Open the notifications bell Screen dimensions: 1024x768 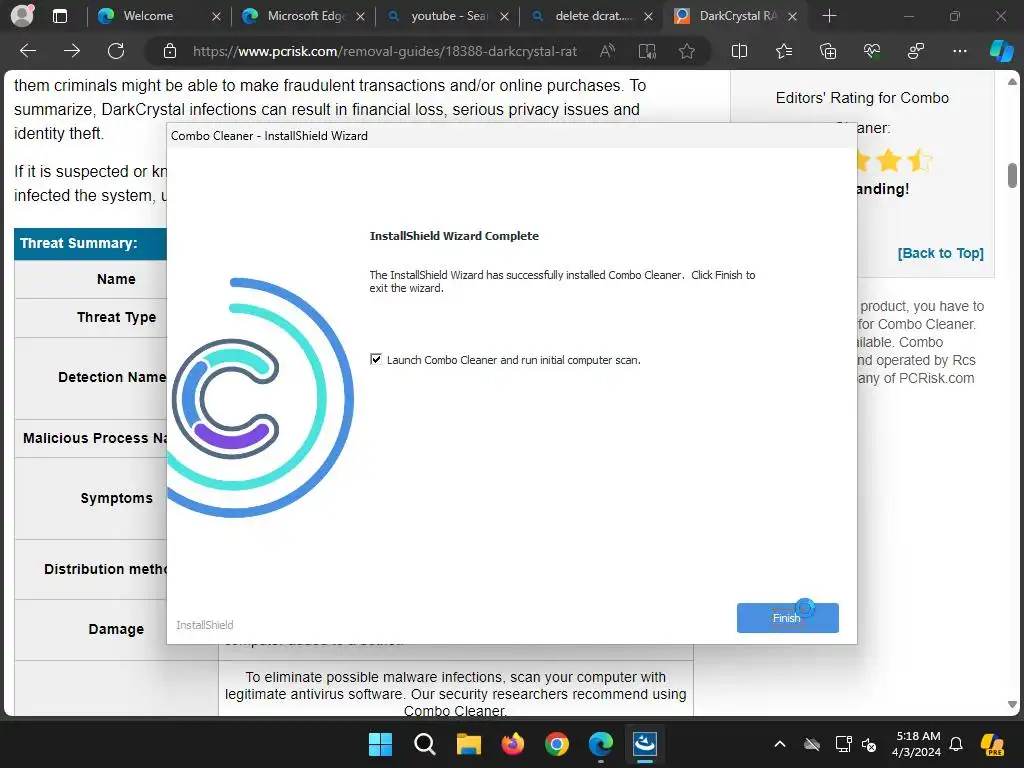tap(956, 744)
